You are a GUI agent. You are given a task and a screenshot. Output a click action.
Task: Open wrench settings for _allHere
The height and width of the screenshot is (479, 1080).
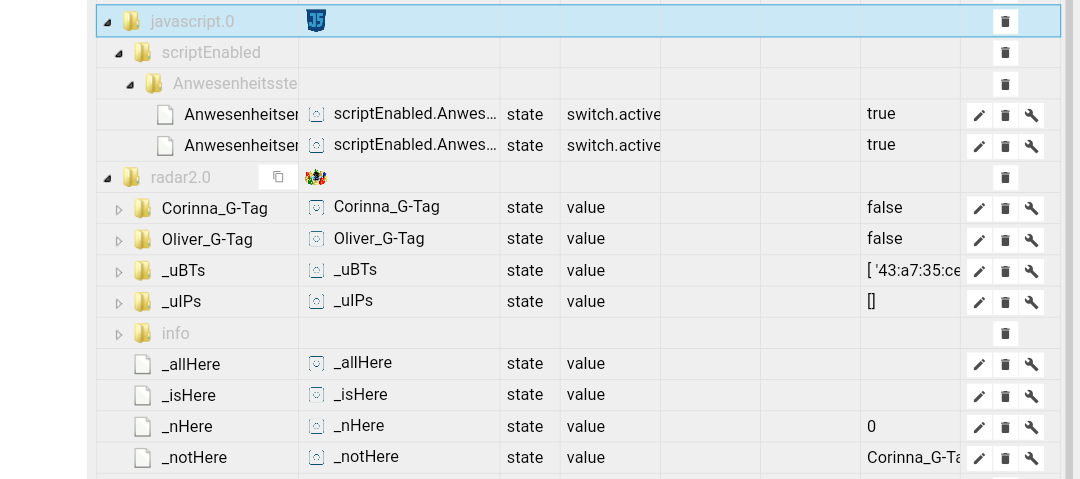(x=1031, y=365)
